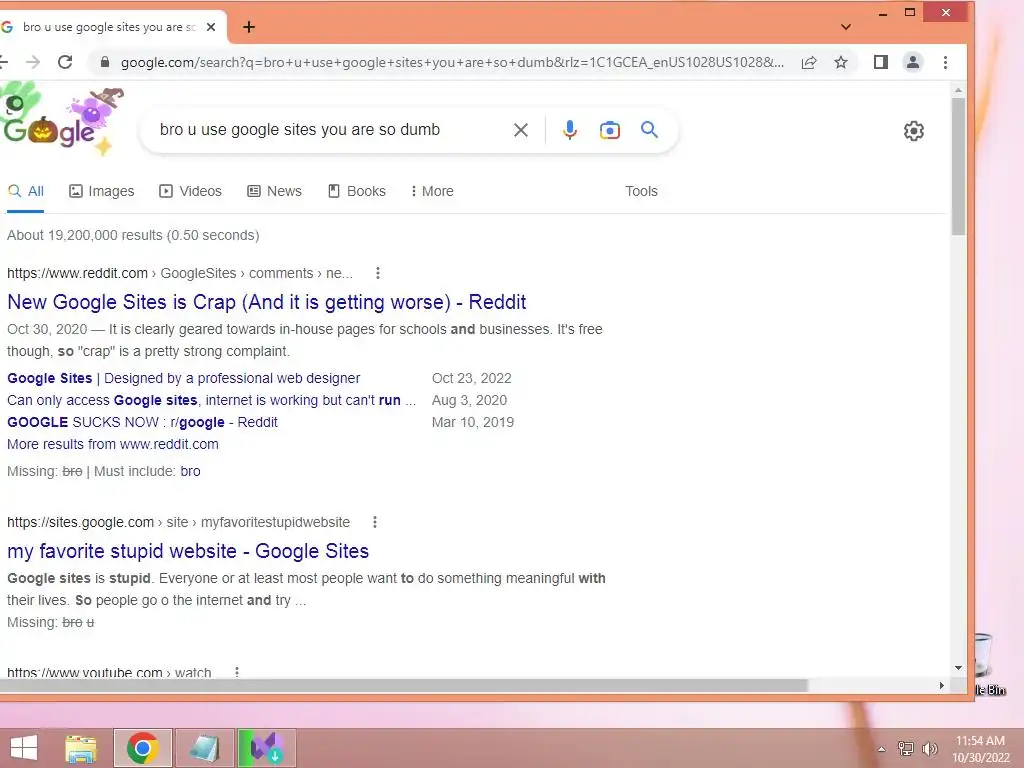
Task: Open More results from www.reddit.com
Action: pos(113,444)
